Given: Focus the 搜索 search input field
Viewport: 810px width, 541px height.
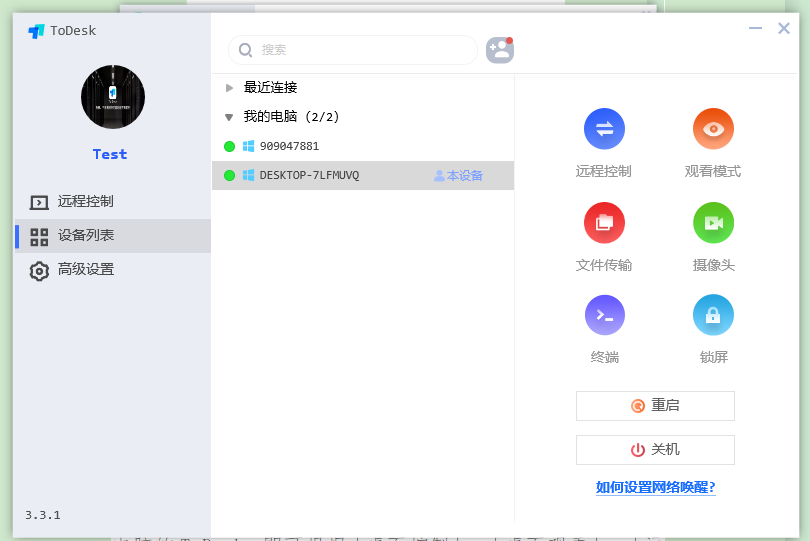Looking at the screenshot, I should coord(353,50).
